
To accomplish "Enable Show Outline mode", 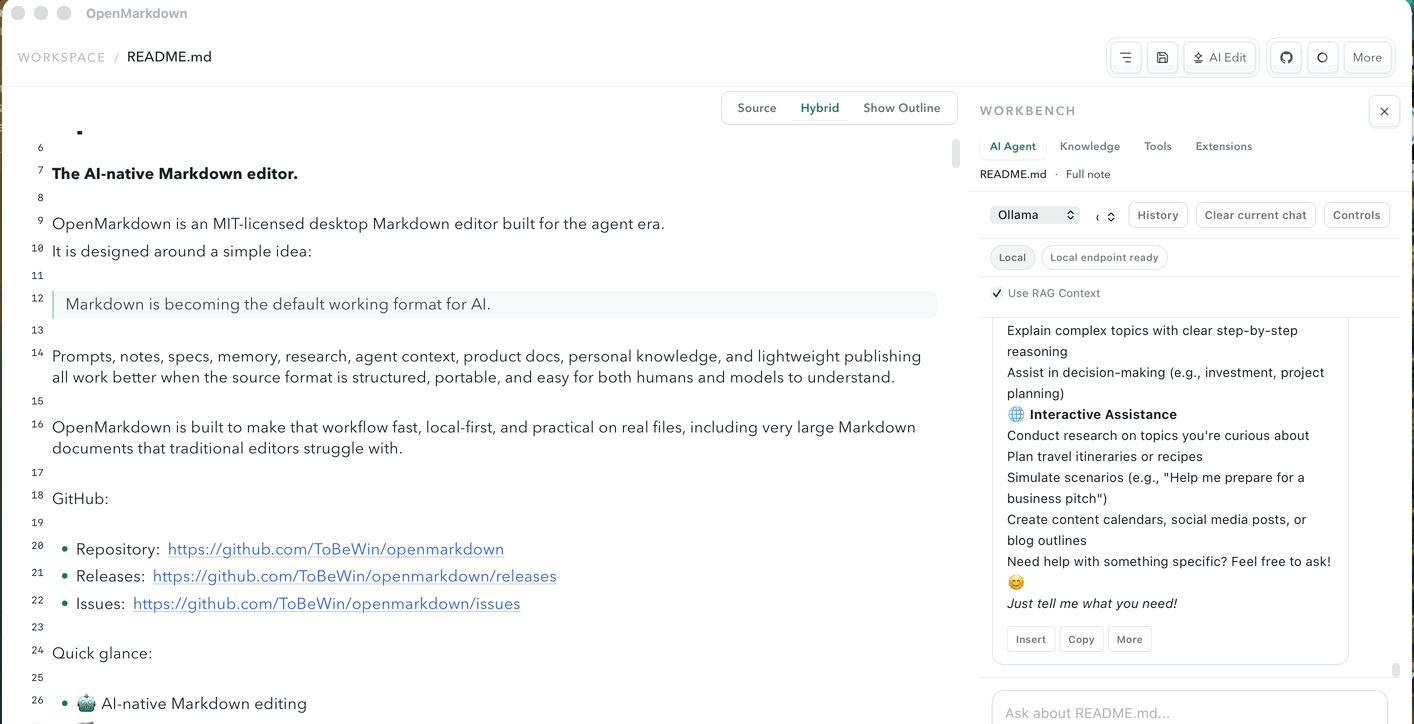I will pos(902,107).
